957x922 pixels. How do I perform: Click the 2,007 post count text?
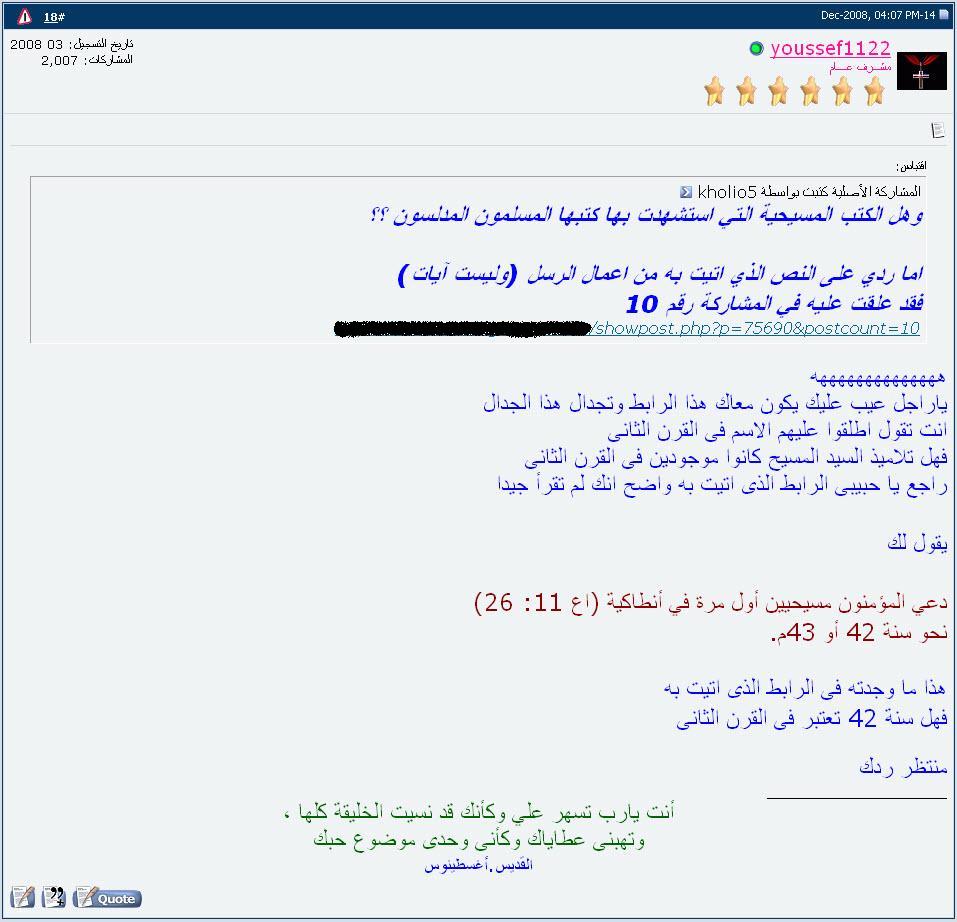click(x=59, y=60)
